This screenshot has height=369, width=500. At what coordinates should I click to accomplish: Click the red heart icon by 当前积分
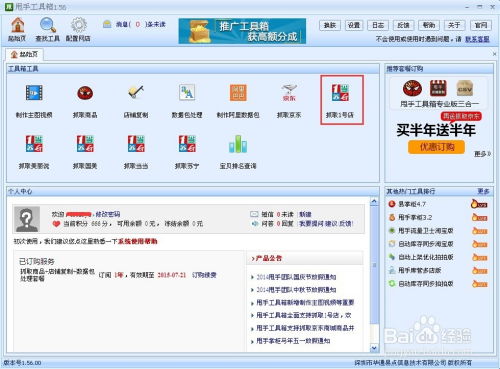click(x=56, y=224)
